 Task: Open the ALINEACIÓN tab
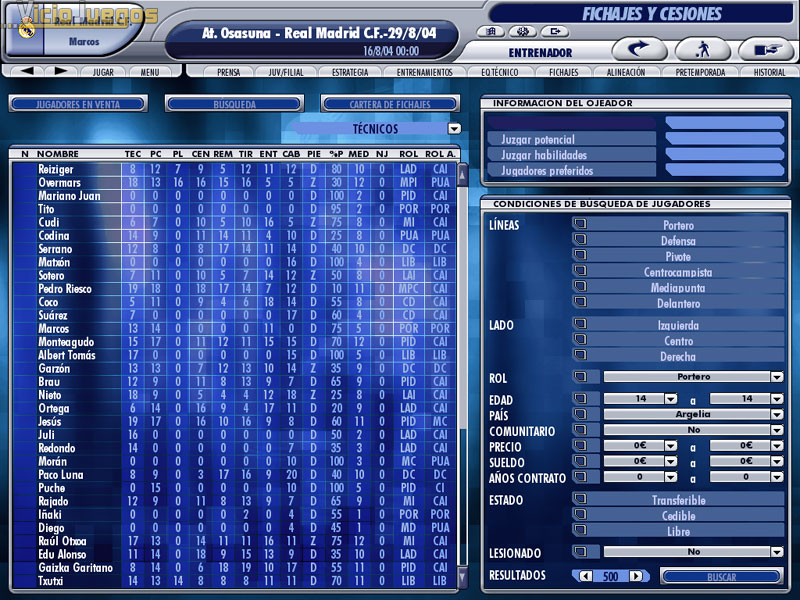coord(626,72)
